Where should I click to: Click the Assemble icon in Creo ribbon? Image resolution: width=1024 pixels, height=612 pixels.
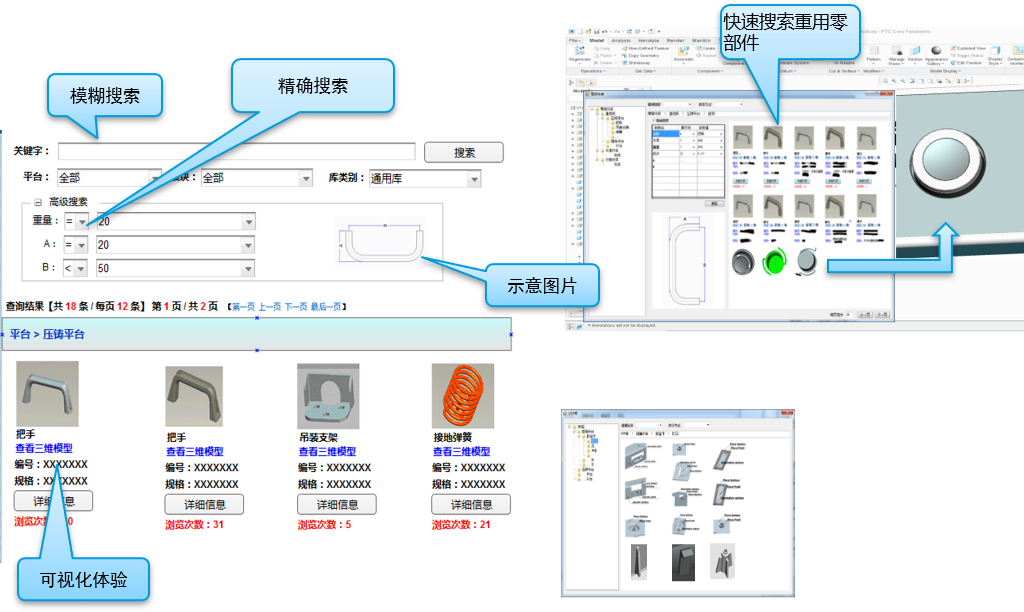click(x=683, y=51)
